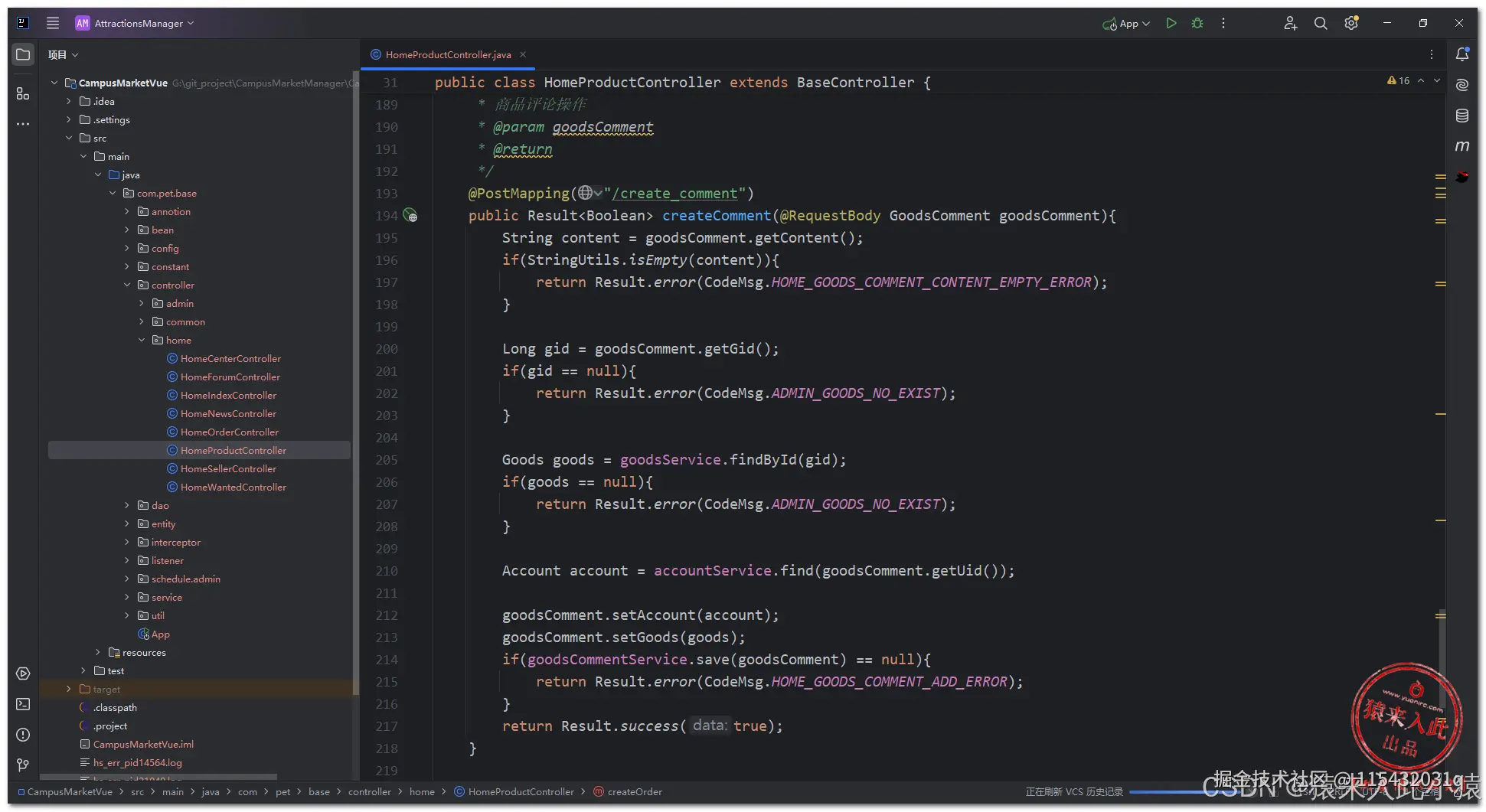Viewport: 1486px width, 812px height.
Task: Open the Problems tool window
Action: click(x=23, y=735)
